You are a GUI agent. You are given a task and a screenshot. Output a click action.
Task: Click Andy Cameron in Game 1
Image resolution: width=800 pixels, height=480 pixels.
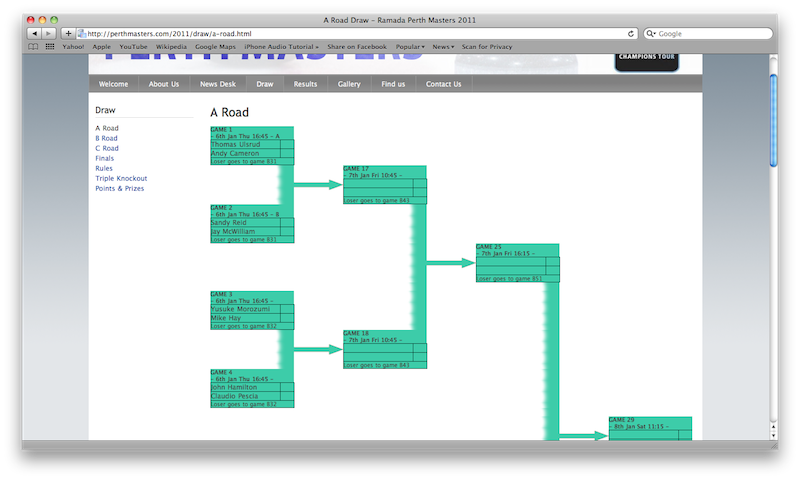235,153
